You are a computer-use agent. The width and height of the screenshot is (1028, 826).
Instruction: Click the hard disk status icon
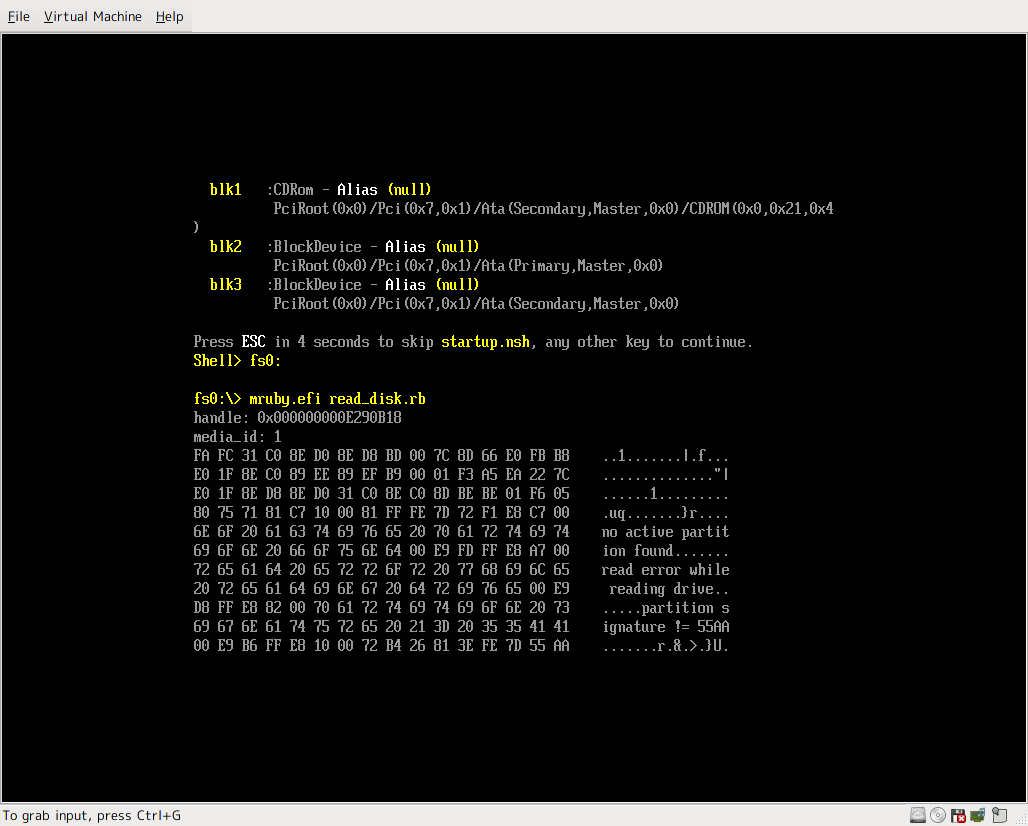(917, 815)
